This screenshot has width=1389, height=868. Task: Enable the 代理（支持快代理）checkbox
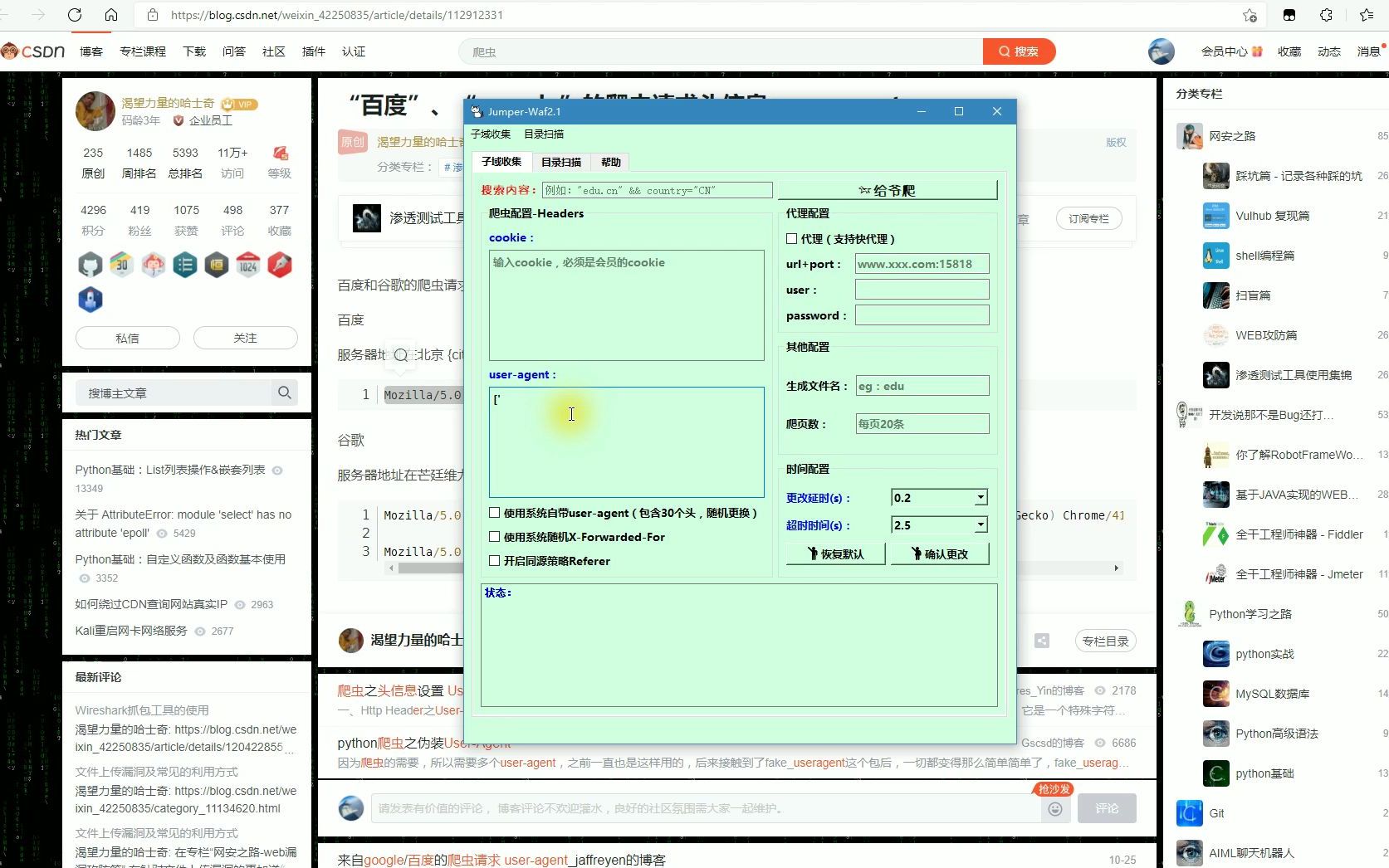pos(793,238)
